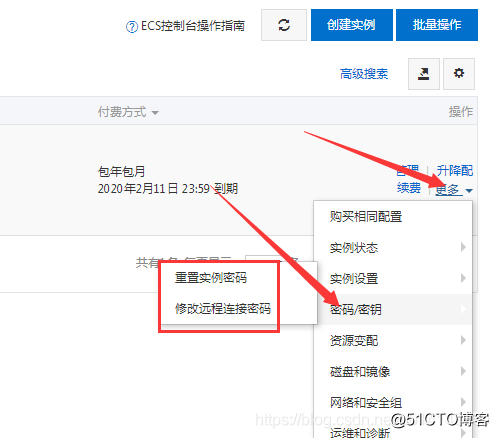The image size is (499, 438).
Task: Choose 修改远程连接密码 option
Action: (223, 309)
